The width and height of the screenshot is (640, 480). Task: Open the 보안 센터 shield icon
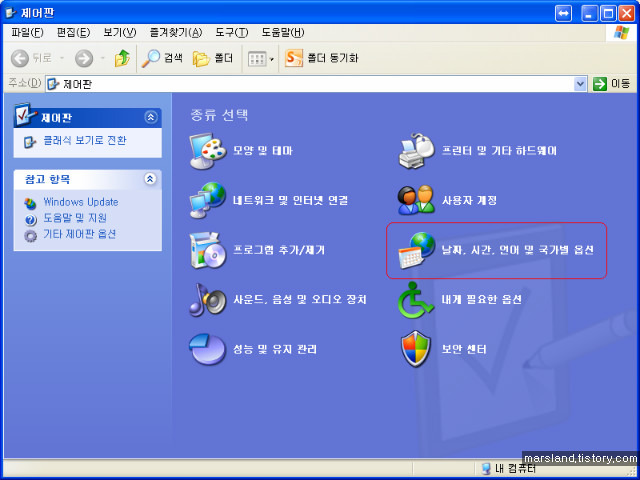(x=416, y=349)
